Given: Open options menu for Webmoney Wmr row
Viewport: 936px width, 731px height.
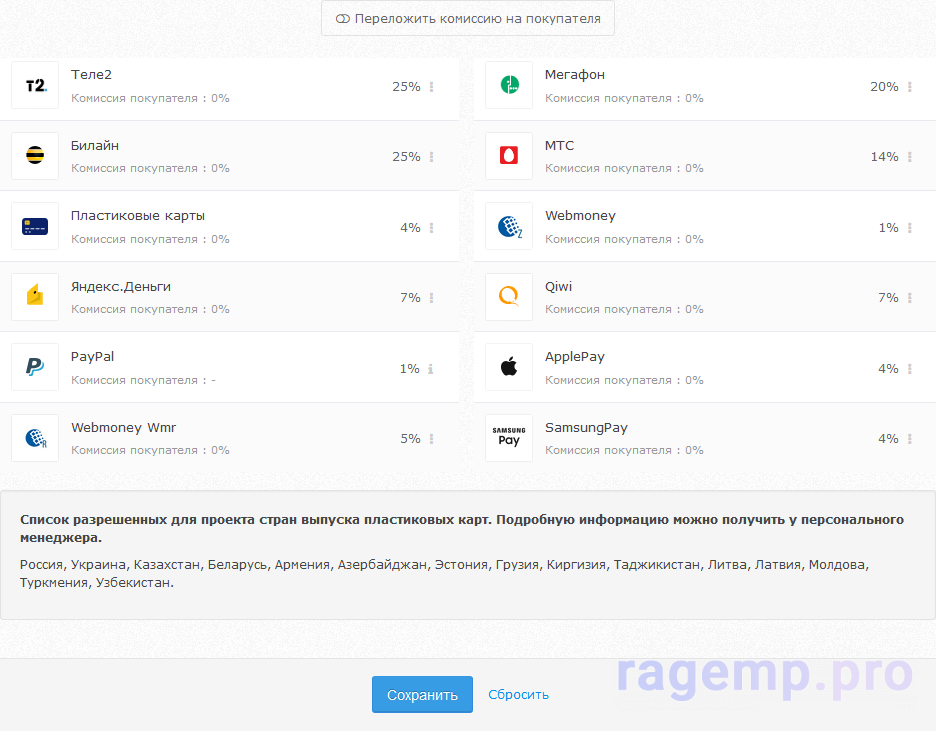Looking at the screenshot, I should tap(432, 439).
